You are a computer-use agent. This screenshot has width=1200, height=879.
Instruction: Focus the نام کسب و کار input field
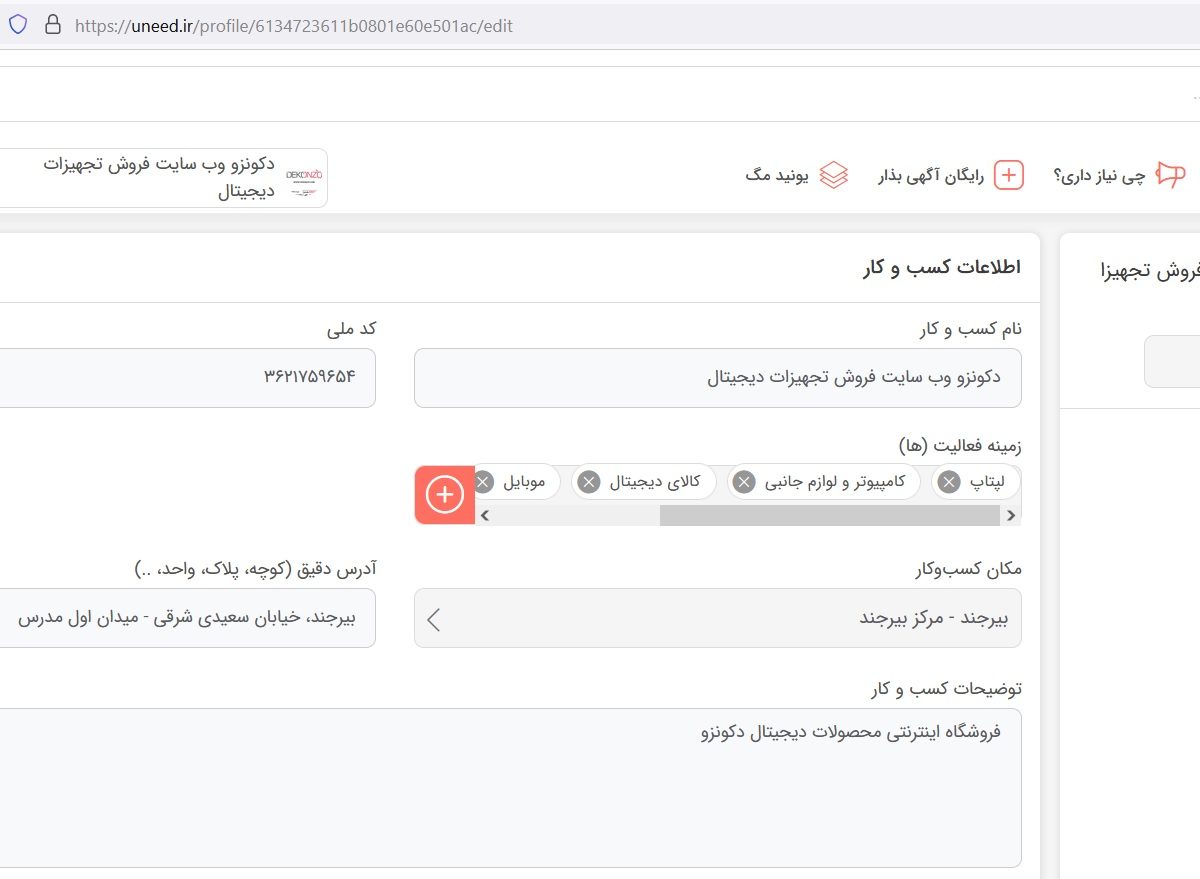tap(718, 378)
